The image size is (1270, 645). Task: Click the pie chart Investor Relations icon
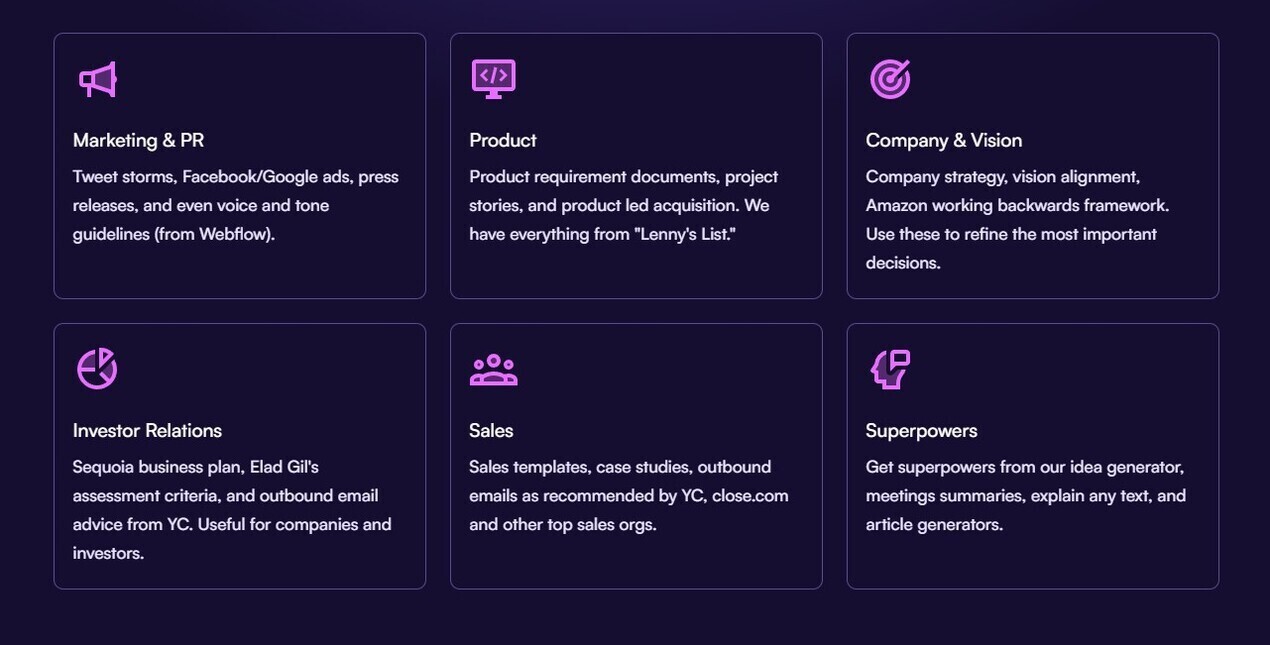point(97,369)
